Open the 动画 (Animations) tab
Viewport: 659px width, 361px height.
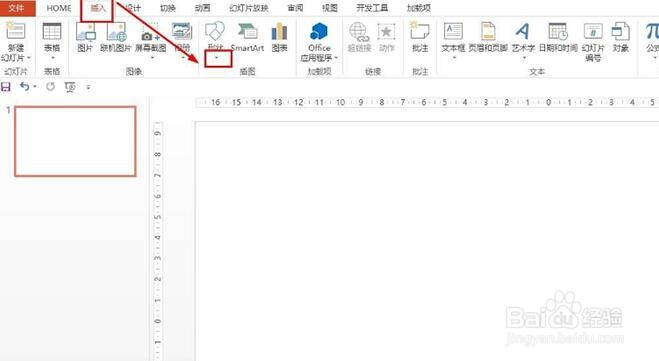[202, 8]
